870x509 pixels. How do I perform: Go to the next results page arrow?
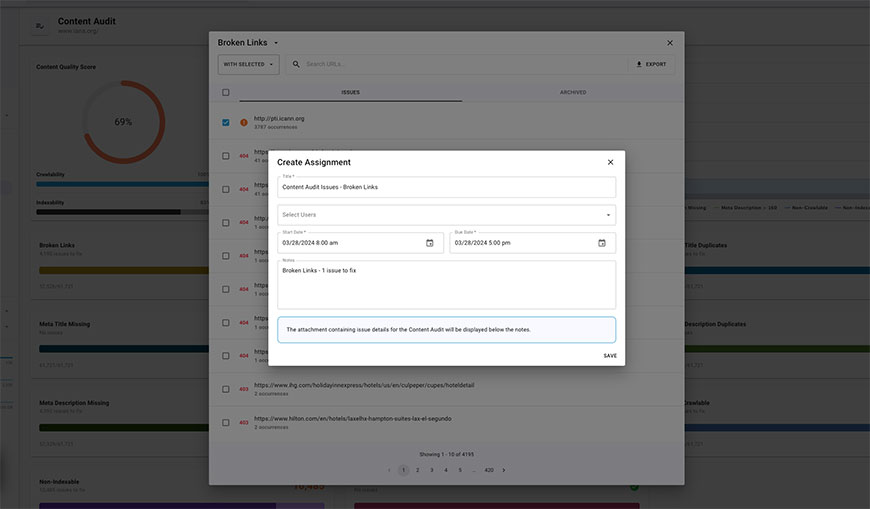pos(504,470)
